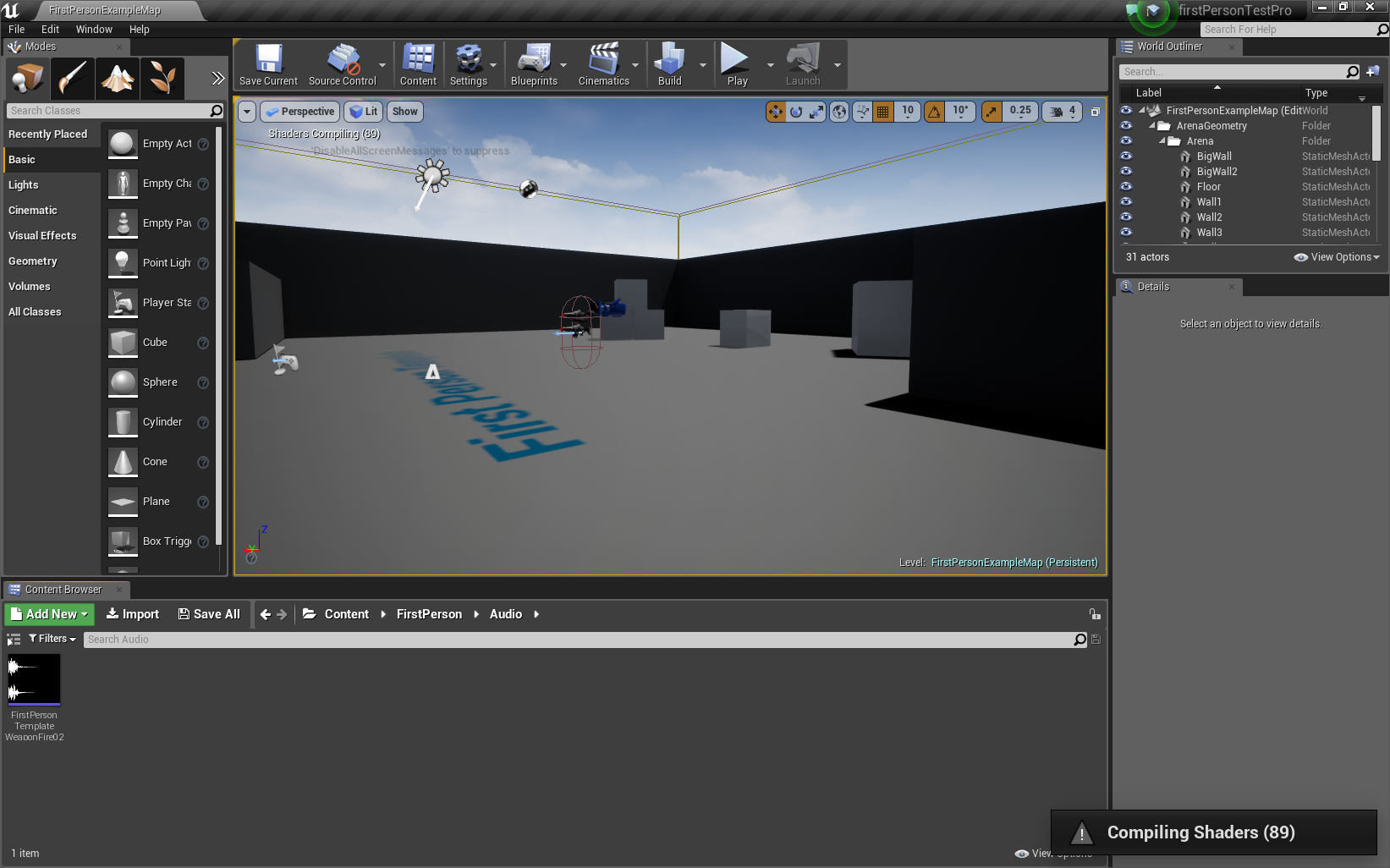This screenshot has height=868, width=1390.
Task: Select the Landscape mode icon
Action: click(x=118, y=79)
